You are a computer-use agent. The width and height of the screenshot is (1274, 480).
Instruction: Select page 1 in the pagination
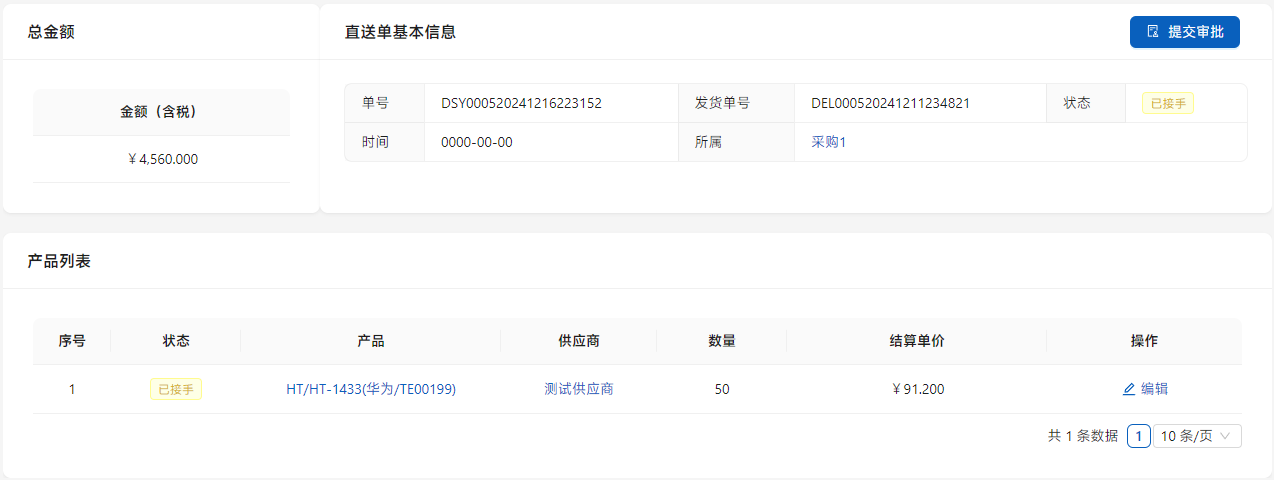click(1138, 436)
